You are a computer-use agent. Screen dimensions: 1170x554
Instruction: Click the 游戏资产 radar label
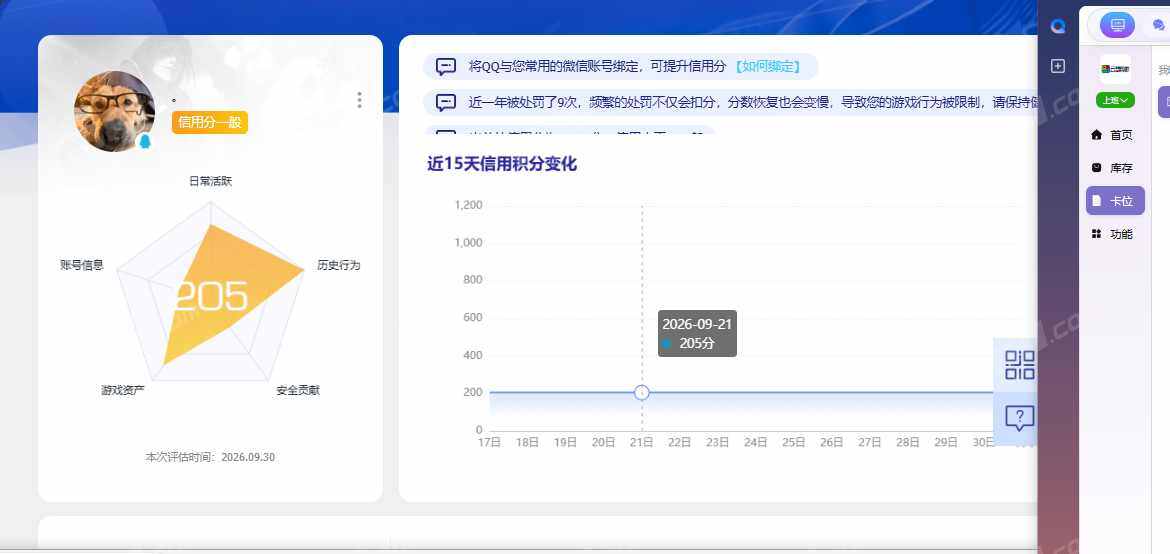pos(123,390)
